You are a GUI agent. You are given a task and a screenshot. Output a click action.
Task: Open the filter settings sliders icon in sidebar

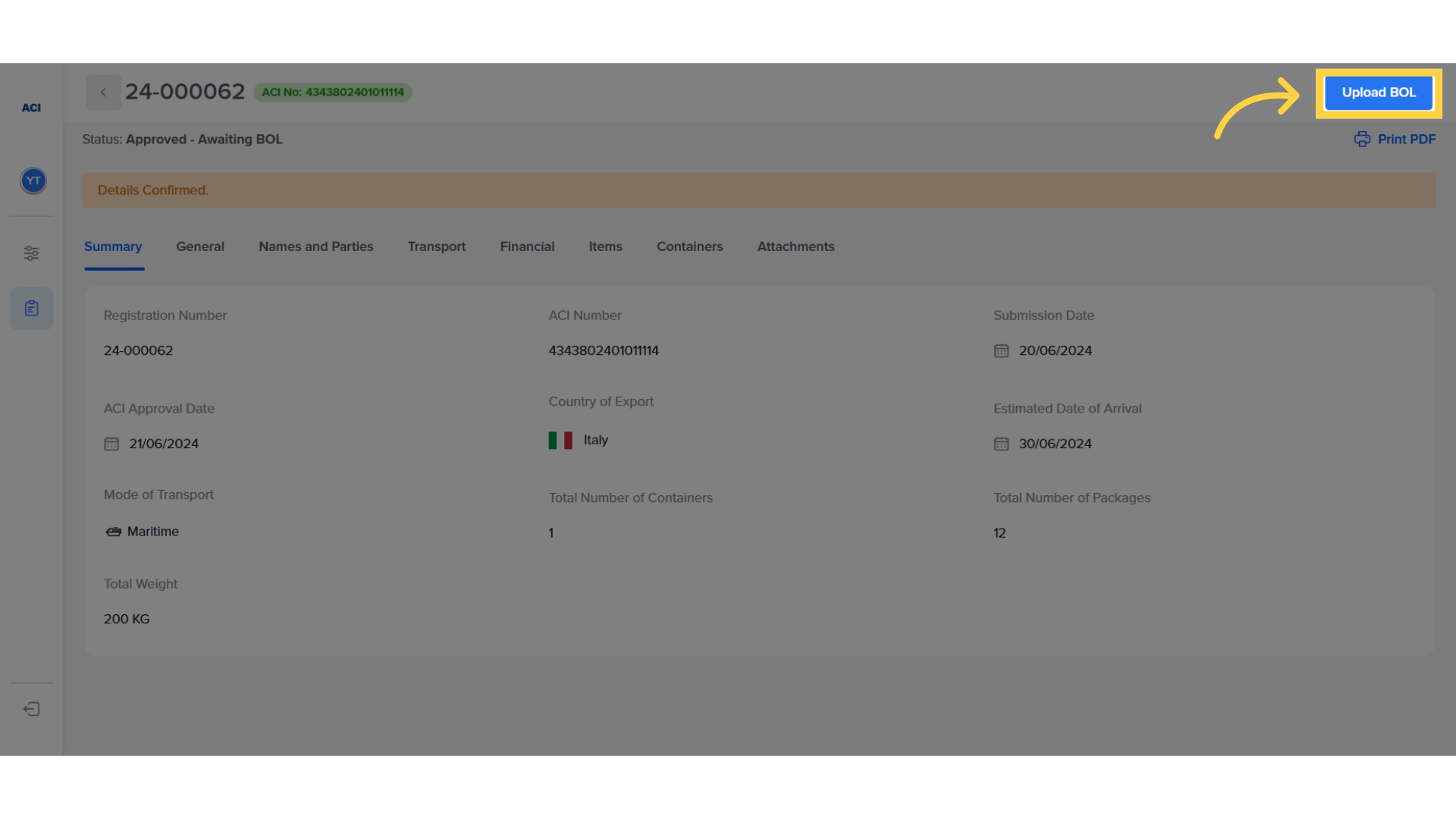[31, 253]
